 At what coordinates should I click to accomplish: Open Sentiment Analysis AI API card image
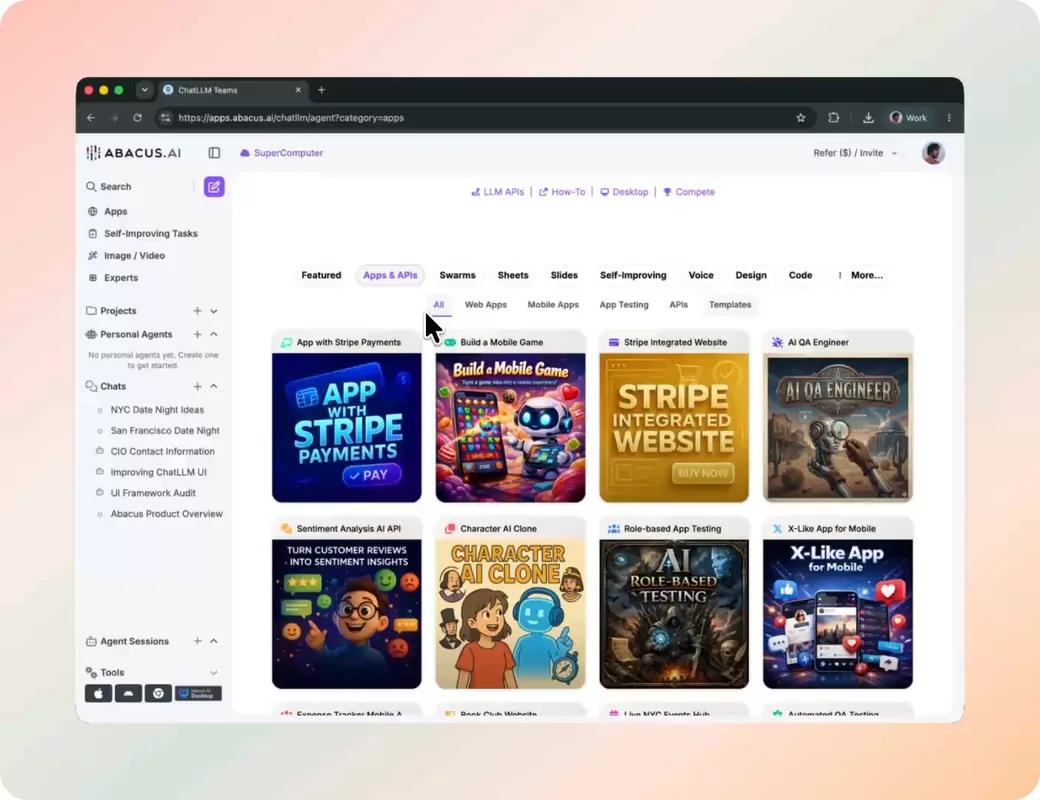coord(346,614)
